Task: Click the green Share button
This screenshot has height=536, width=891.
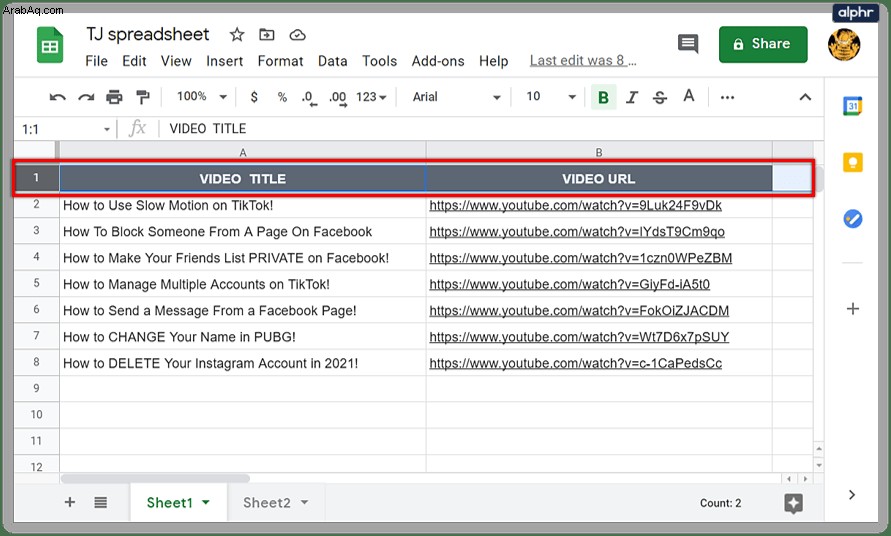Action: point(763,44)
